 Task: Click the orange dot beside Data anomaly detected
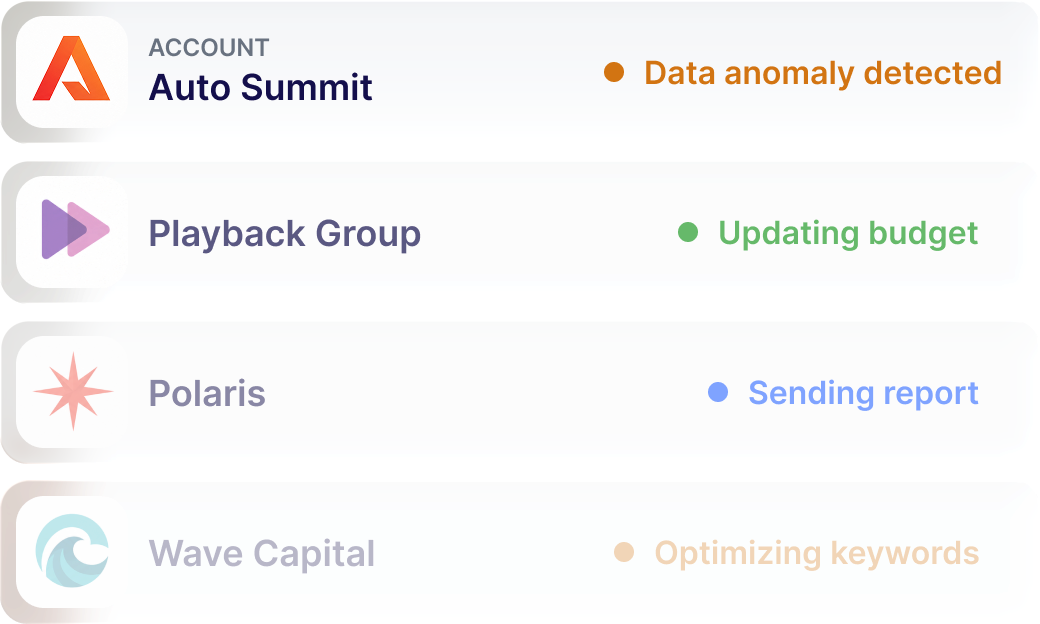tap(614, 72)
